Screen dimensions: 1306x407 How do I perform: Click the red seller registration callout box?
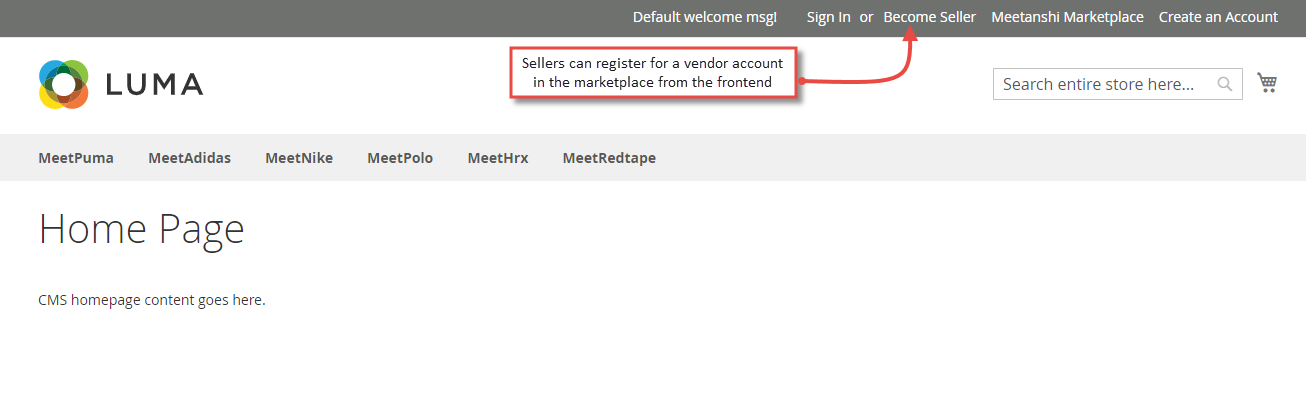pyautogui.click(x=654, y=73)
